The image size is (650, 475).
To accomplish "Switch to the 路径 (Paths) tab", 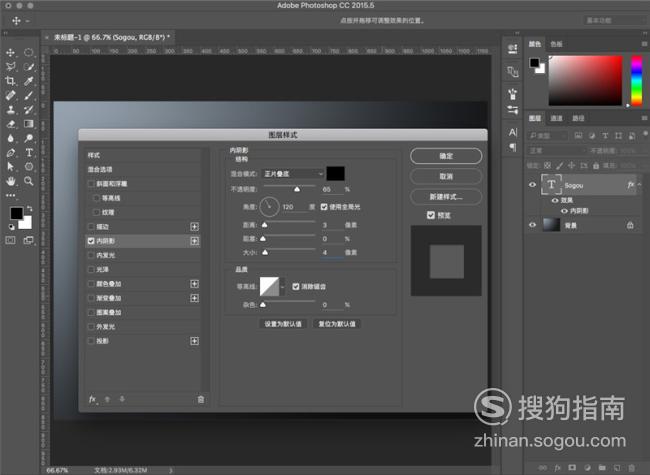I will pyautogui.click(x=578, y=118).
